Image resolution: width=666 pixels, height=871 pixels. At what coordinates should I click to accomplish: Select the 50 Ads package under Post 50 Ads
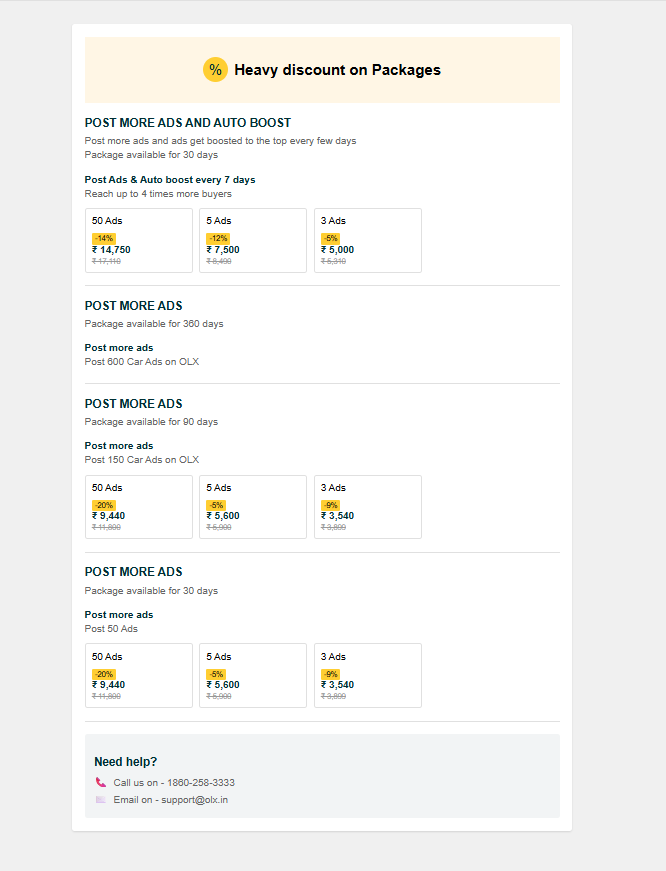[x=139, y=675]
